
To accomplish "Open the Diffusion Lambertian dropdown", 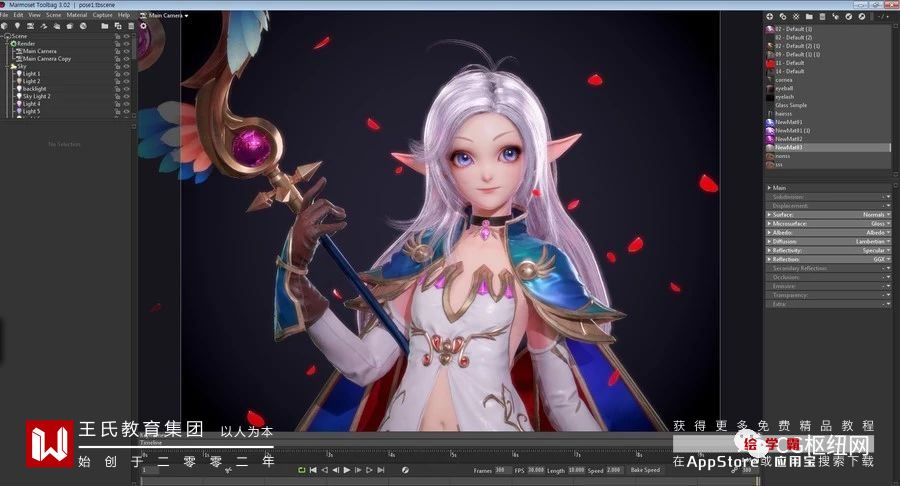I will pyautogui.click(x=872, y=242).
